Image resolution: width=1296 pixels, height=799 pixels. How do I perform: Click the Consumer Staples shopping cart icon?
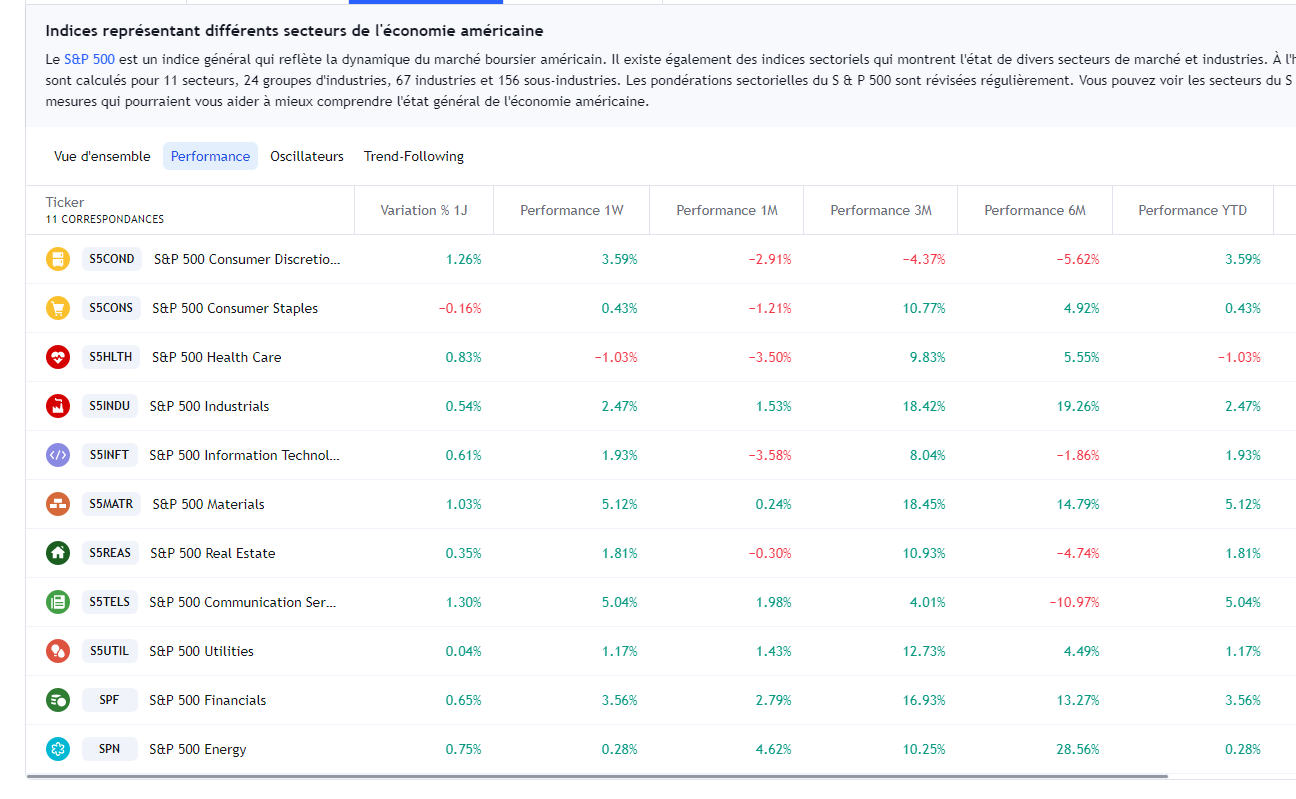click(58, 309)
